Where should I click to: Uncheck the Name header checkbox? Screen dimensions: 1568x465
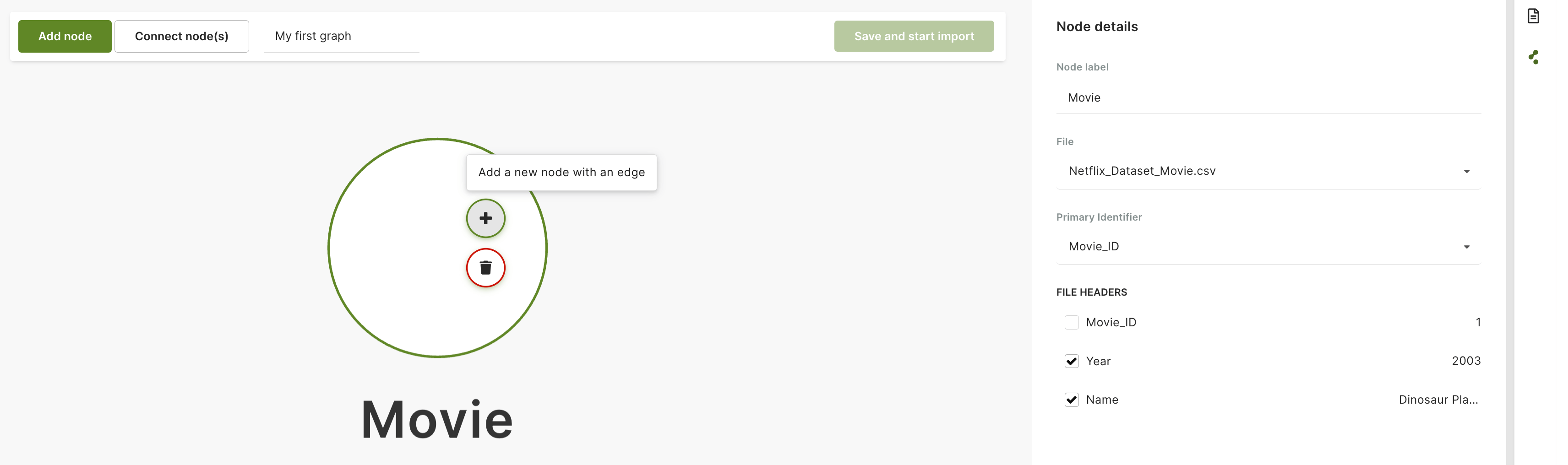coord(1071,400)
